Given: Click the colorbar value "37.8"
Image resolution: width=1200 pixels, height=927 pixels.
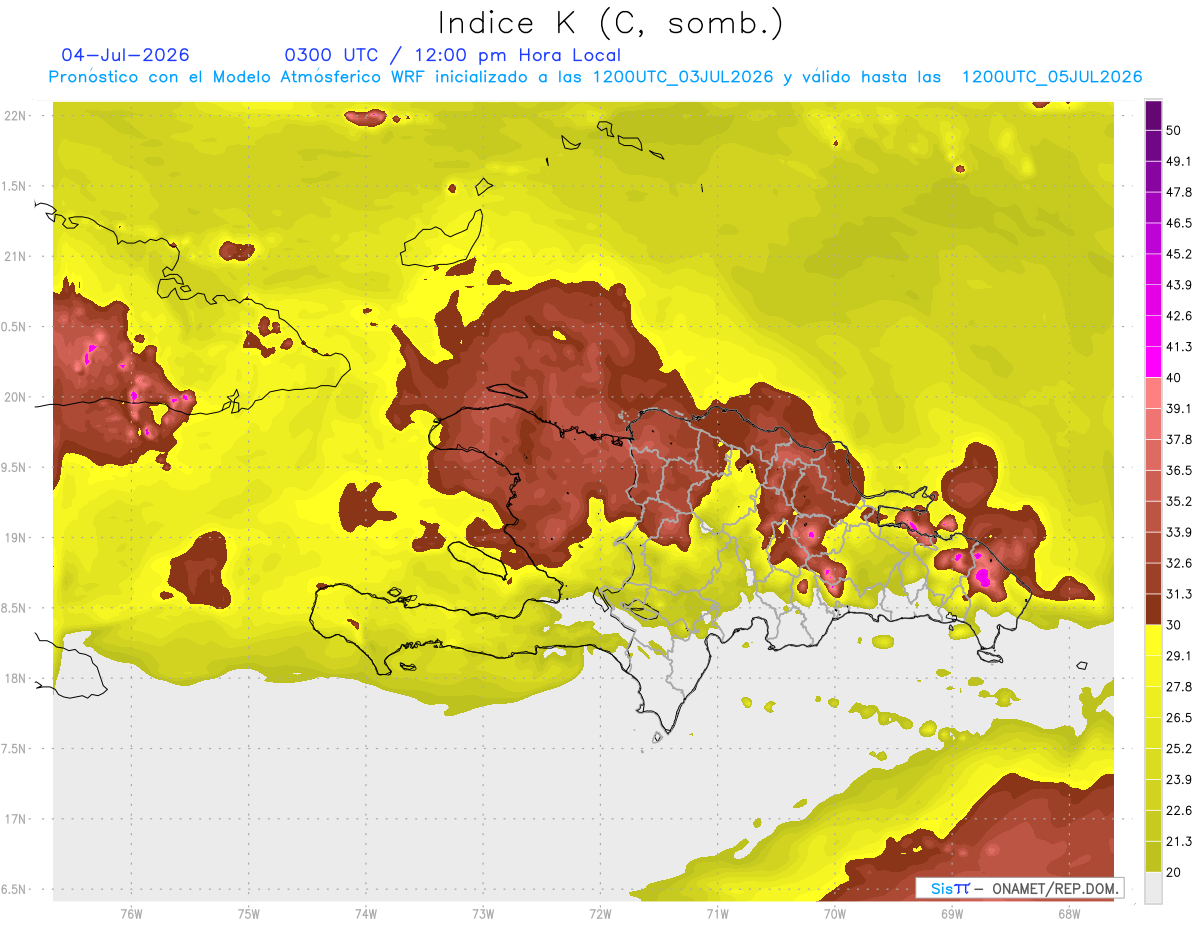Looking at the screenshot, I should 1178,440.
